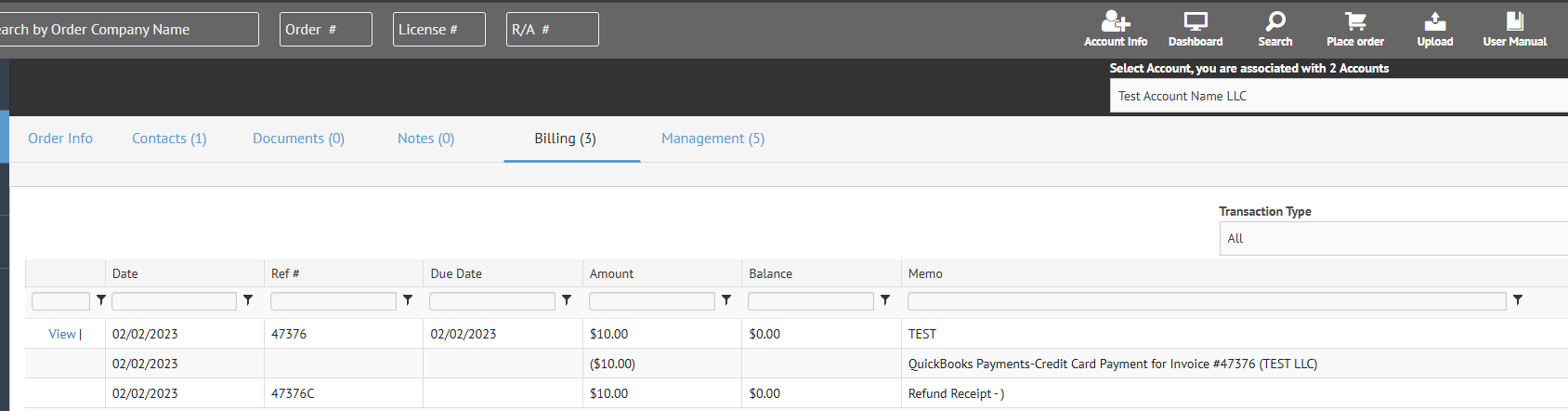Open filter funnel for Ref # column
This screenshot has width=1568, height=411.
pos(408,300)
